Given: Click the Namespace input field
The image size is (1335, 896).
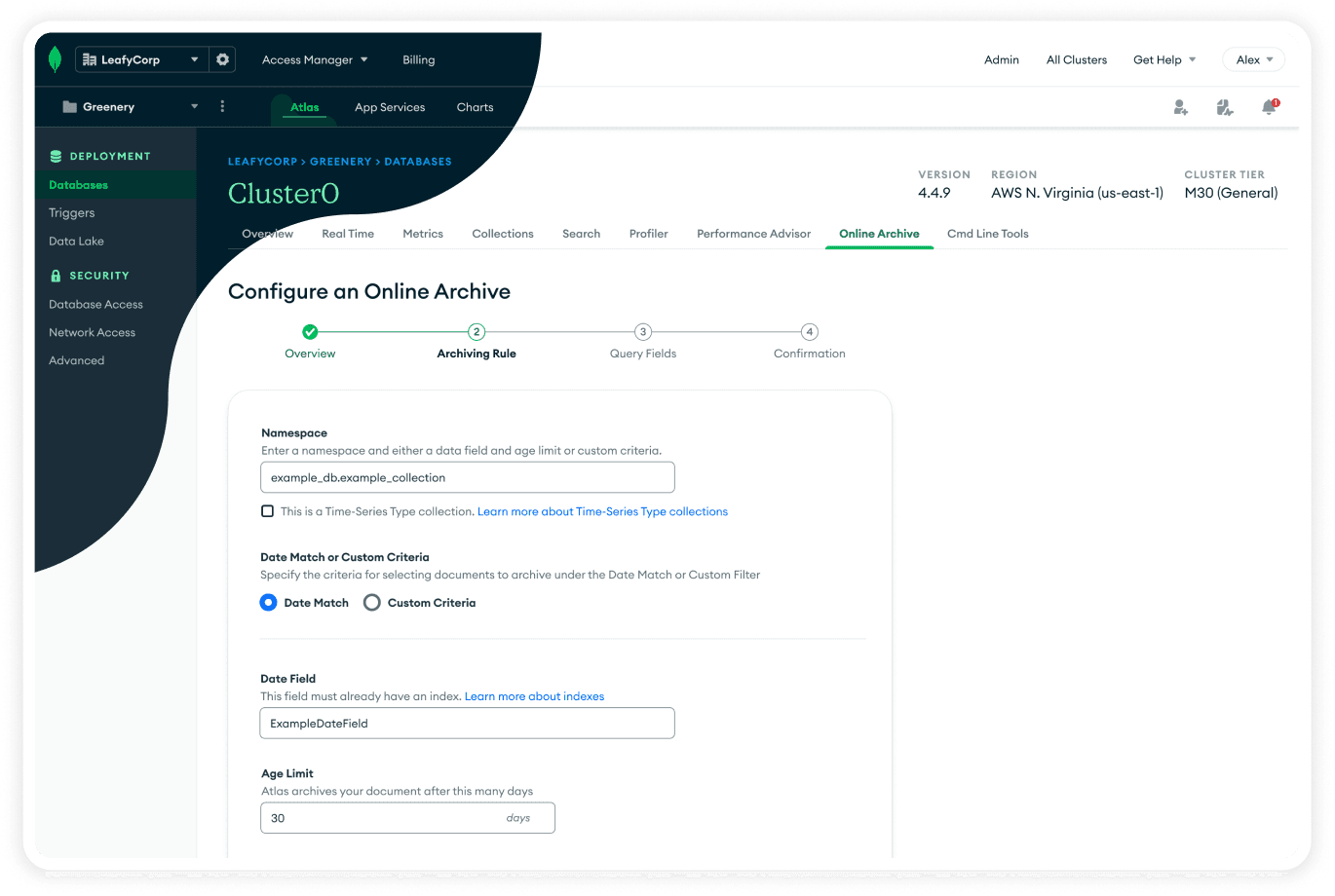Looking at the screenshot, I should coord(467,477).
